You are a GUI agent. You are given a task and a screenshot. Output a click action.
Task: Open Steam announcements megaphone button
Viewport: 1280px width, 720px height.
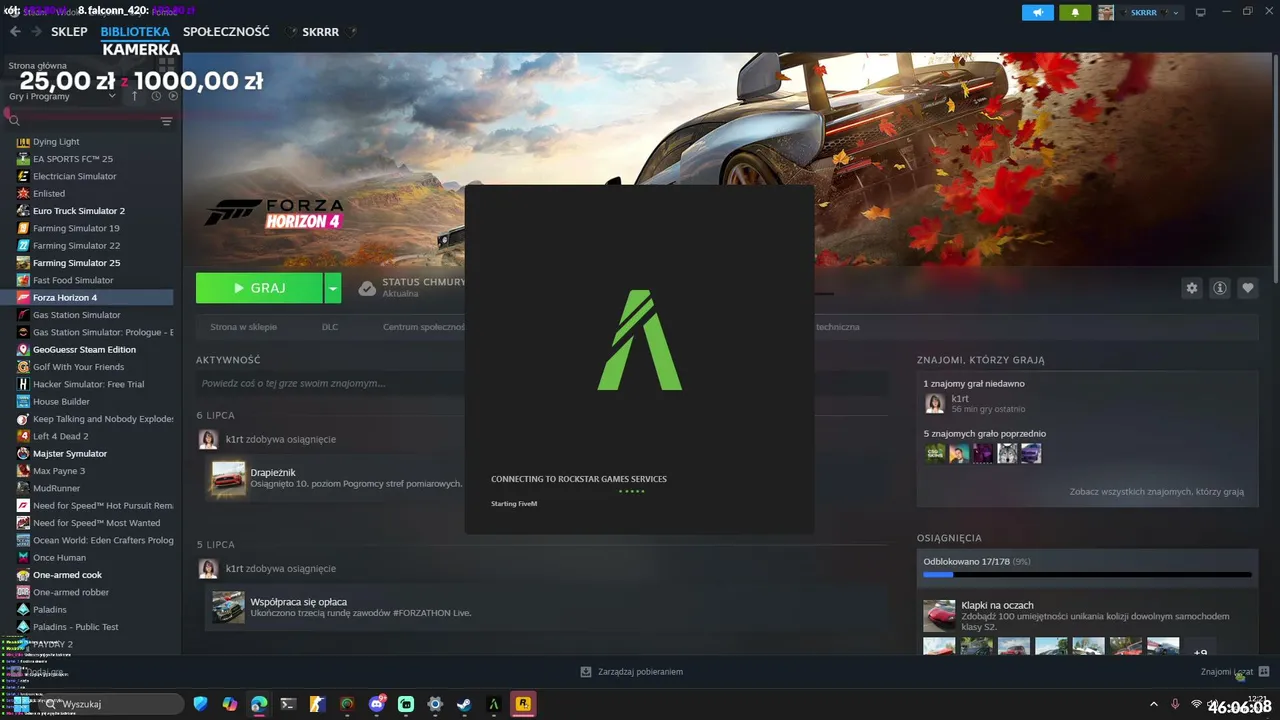point(1038,12)
